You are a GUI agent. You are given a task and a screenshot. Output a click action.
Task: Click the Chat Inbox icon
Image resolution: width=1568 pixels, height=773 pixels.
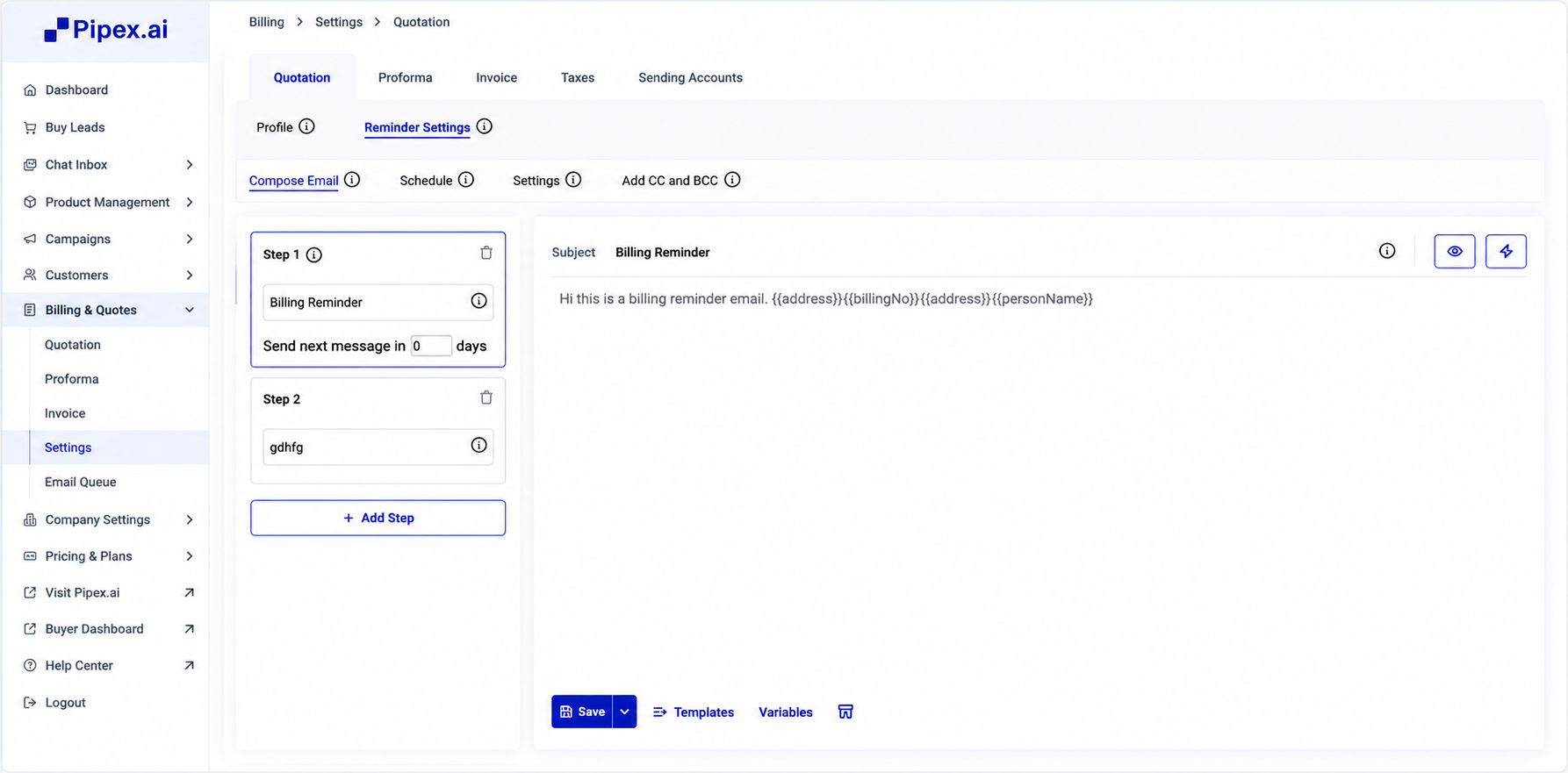pyautogui.click(x=30, y=164)
